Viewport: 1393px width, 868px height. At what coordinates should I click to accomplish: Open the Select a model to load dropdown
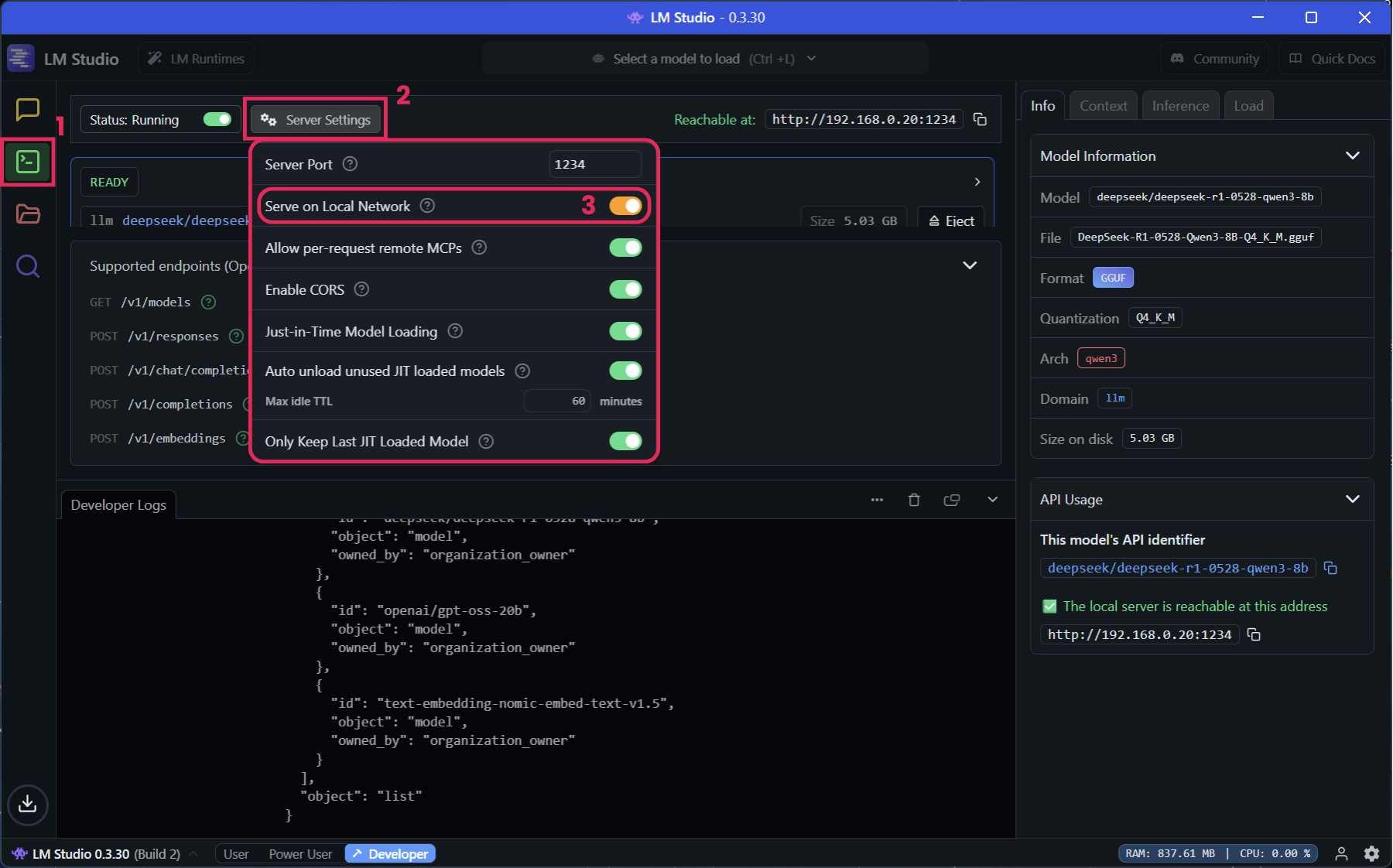tap(704, 58)
